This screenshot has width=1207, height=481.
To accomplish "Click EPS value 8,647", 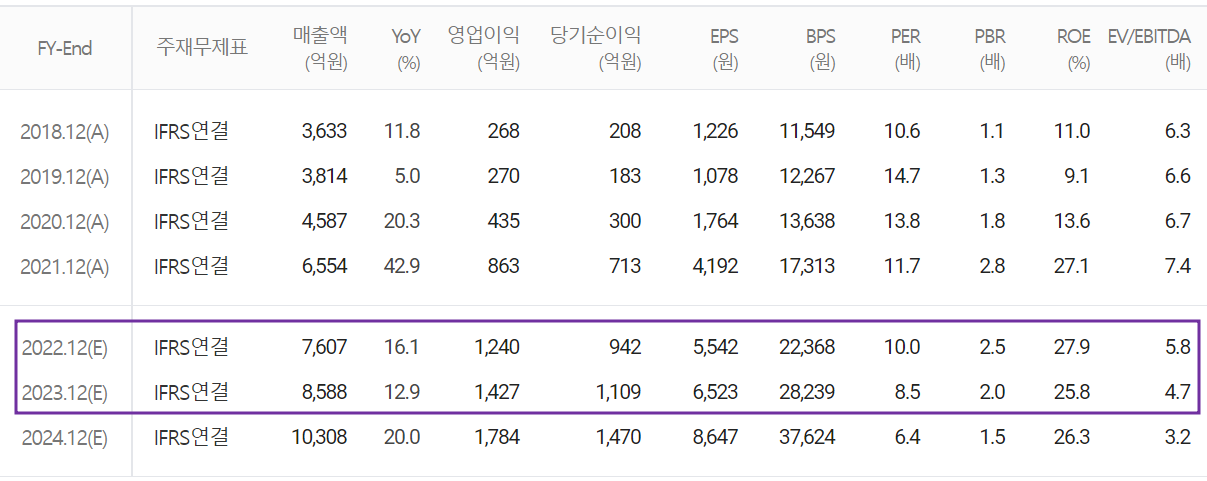I will [716, 438].
